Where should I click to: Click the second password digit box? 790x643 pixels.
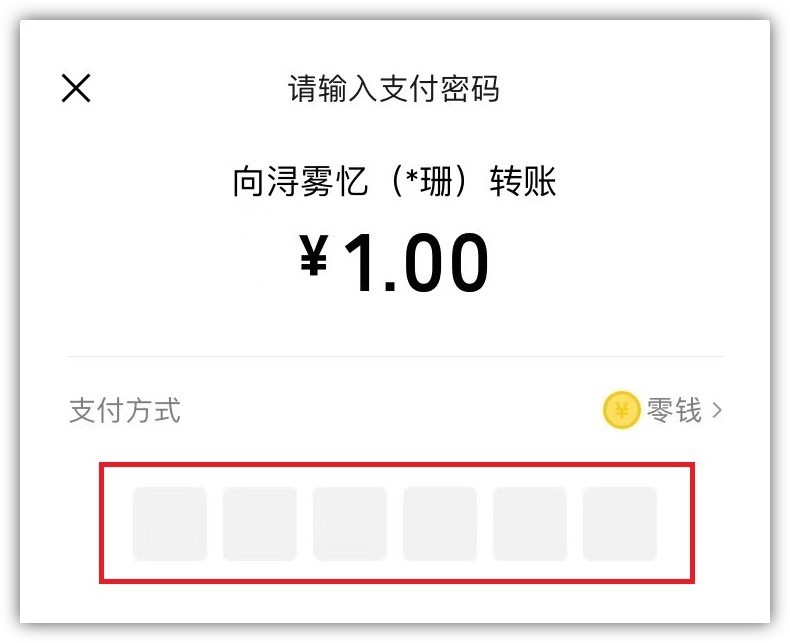click(260, 523)
